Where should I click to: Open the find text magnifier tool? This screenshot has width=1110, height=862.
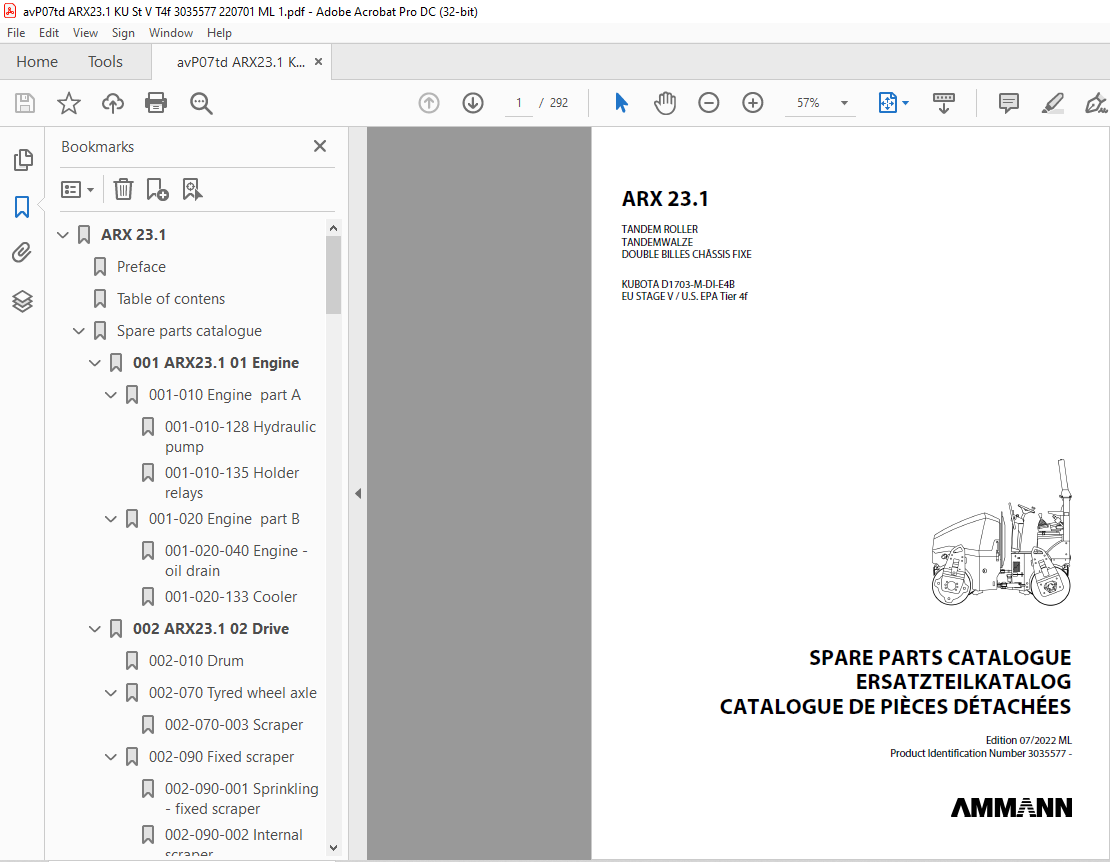coord(201,103)
